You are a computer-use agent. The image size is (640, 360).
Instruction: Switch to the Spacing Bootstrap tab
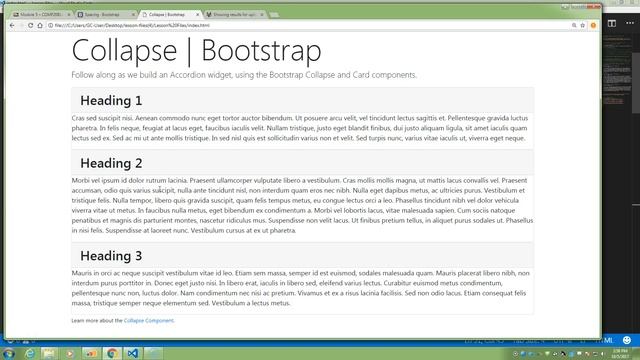(x=105, y=15)
